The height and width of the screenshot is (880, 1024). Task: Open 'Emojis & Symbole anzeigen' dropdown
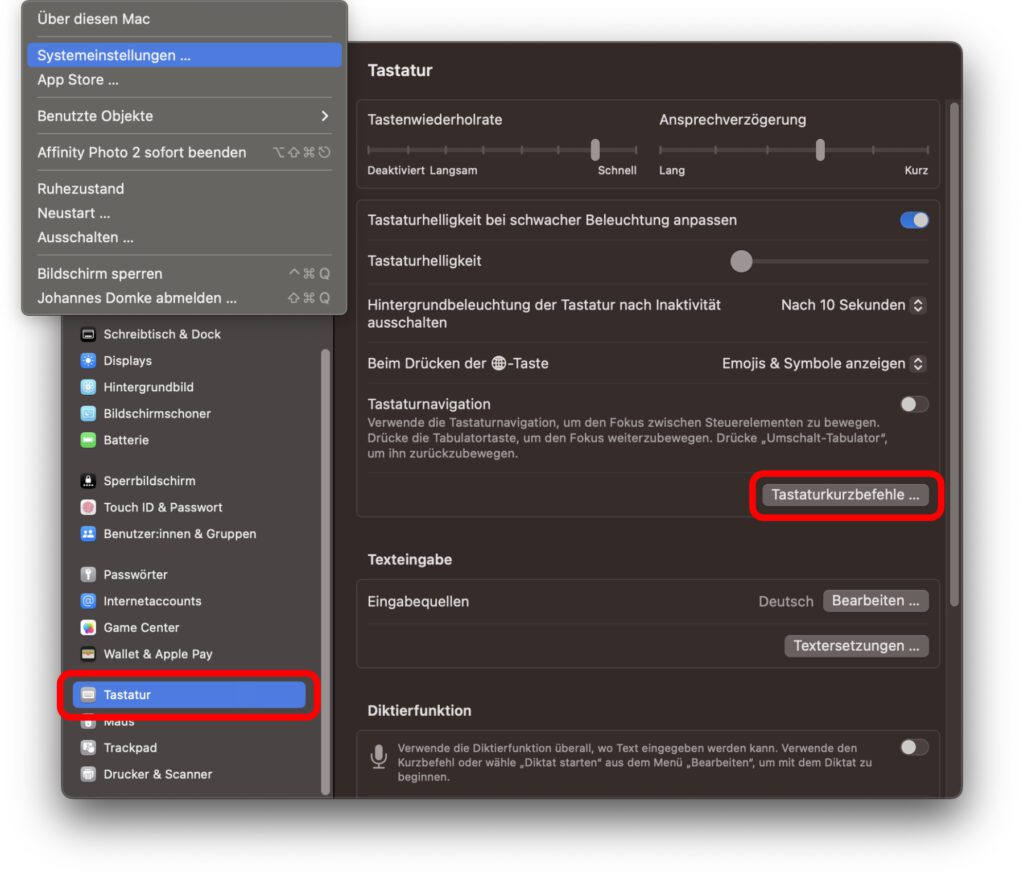pyautogui.click(x=823, y=364)
